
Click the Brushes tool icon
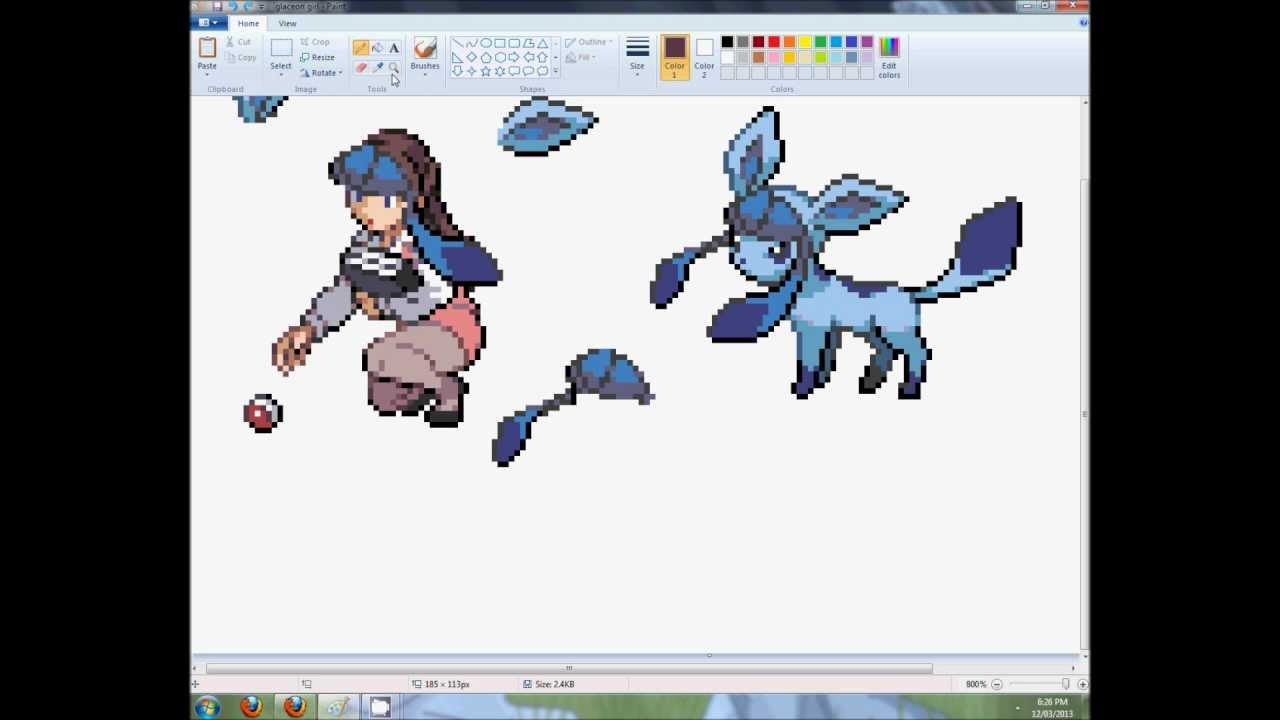(x=425, y=48)
